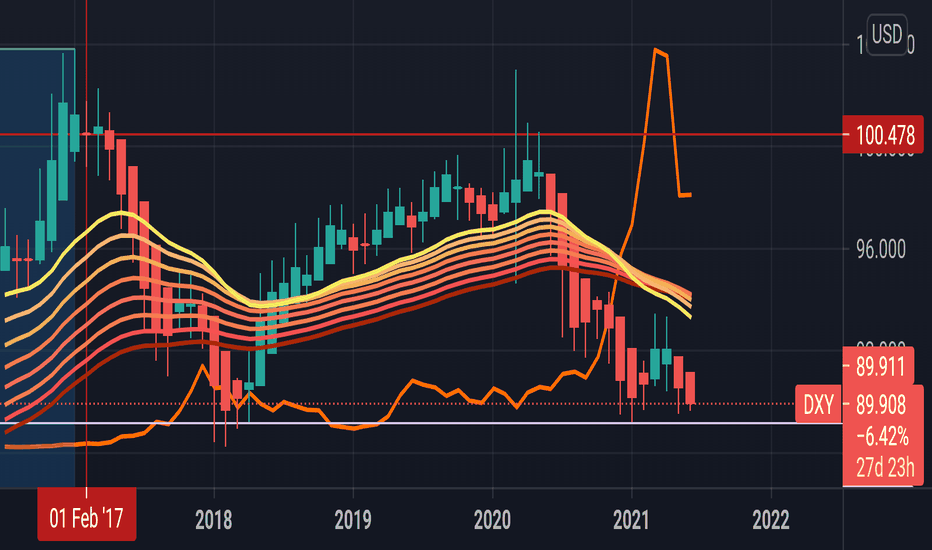Select the 2020 time axis label
Image resolution: width=932 pixels, height=550 pixels.
tap(492, 520)
